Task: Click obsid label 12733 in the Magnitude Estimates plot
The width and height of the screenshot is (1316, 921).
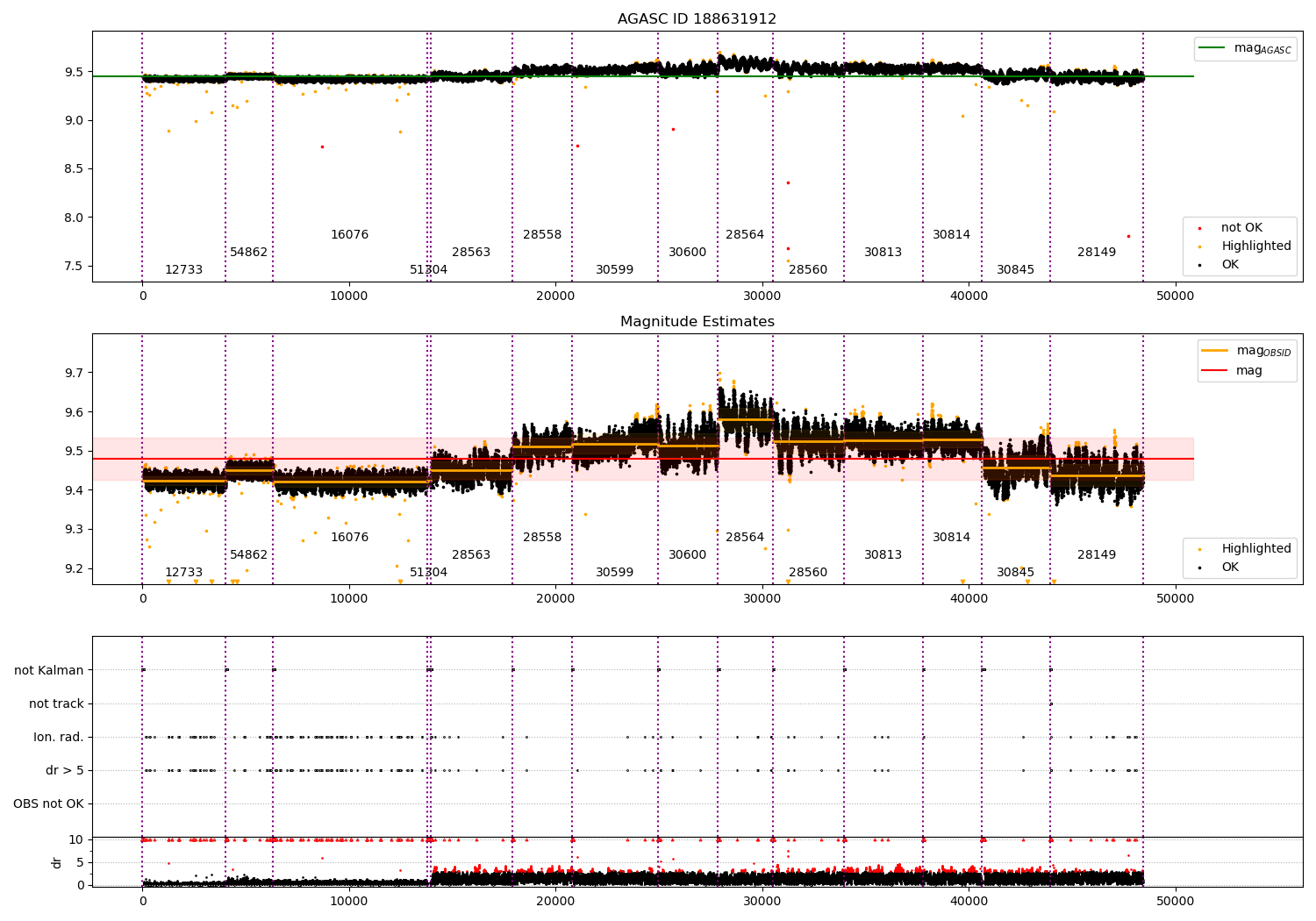Action: pyautogui.click(x=183, y=573)
